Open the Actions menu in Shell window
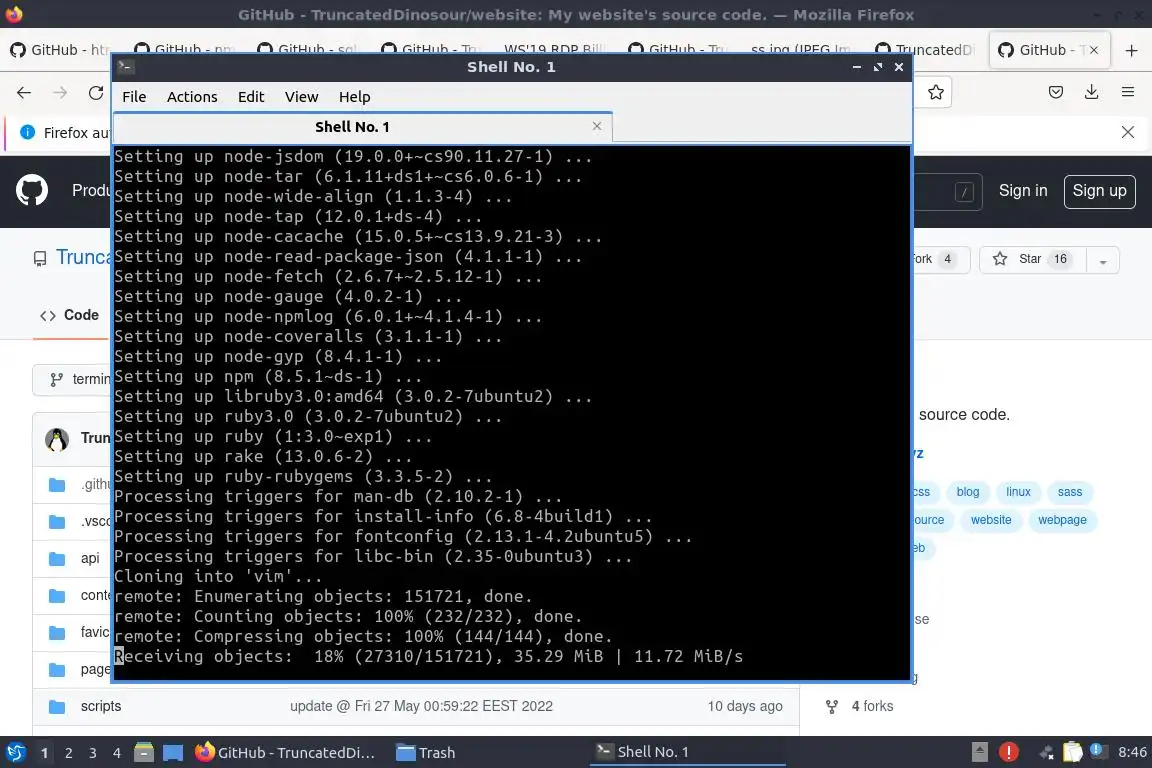This screenshot has height=768, width=1152. (192, 97)
